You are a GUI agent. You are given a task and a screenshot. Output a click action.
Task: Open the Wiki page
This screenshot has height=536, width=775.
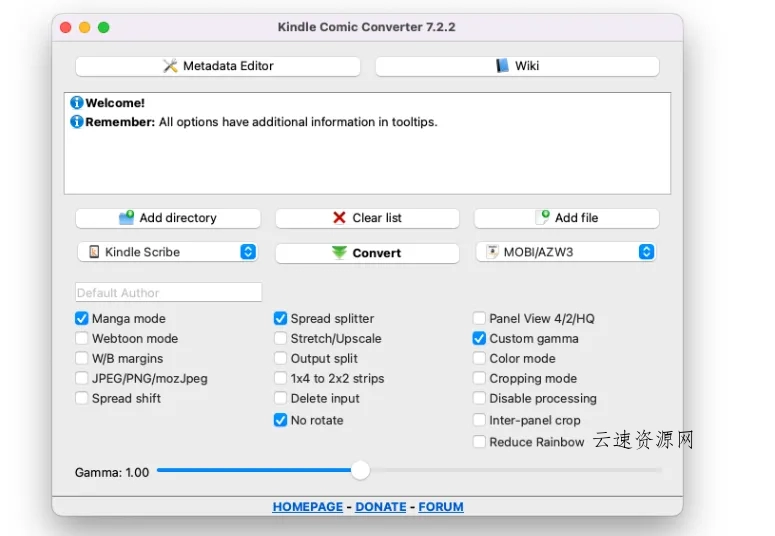tap(517, 66)
